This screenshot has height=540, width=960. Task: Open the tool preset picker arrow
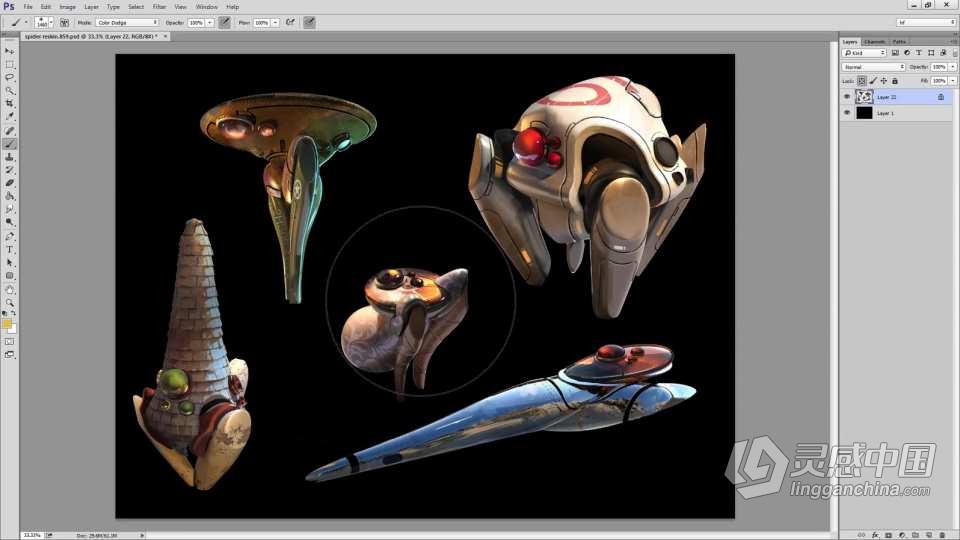25,23
